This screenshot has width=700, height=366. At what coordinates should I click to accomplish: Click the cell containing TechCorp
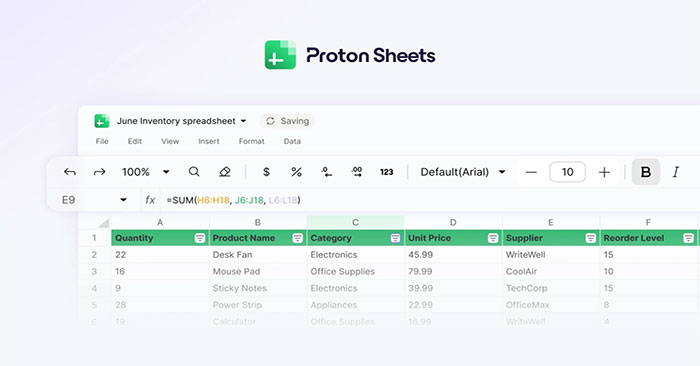[551, 288]
